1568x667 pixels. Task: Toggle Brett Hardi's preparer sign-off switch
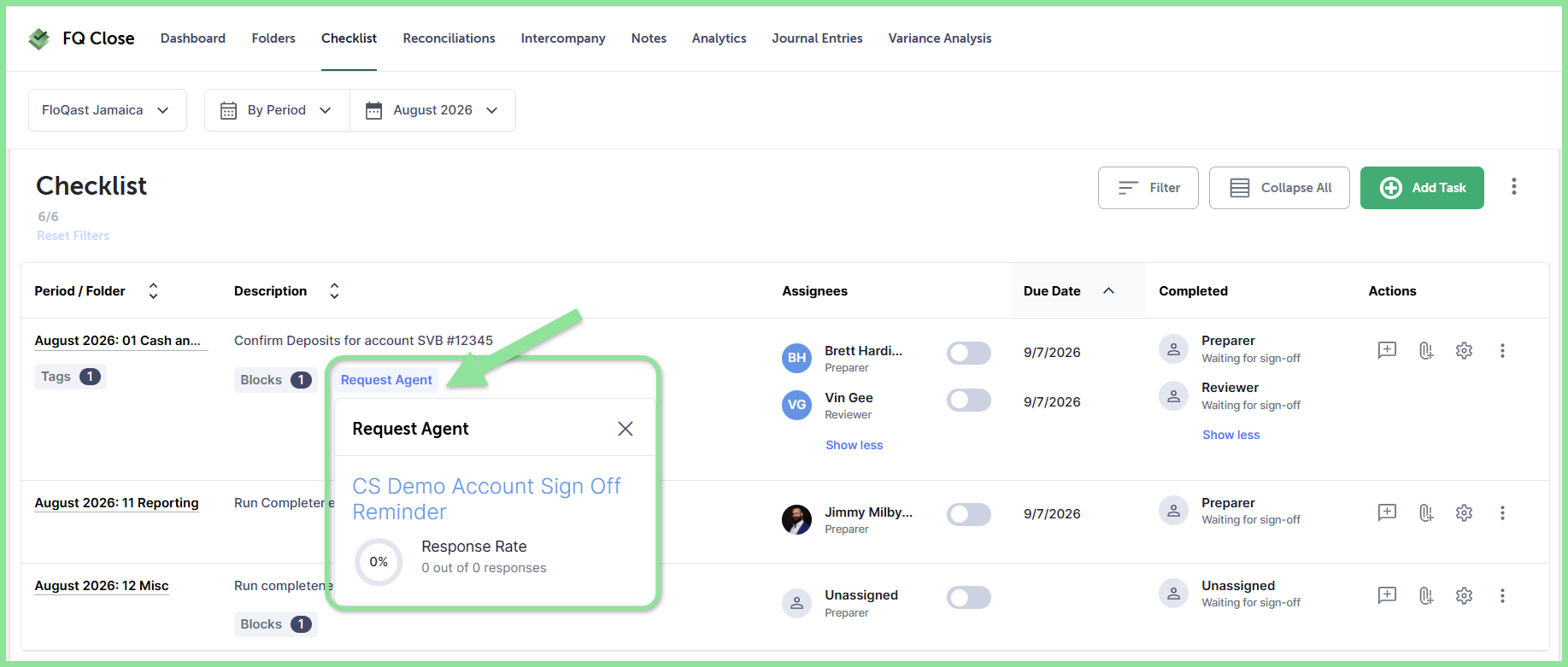click(969, 353)
